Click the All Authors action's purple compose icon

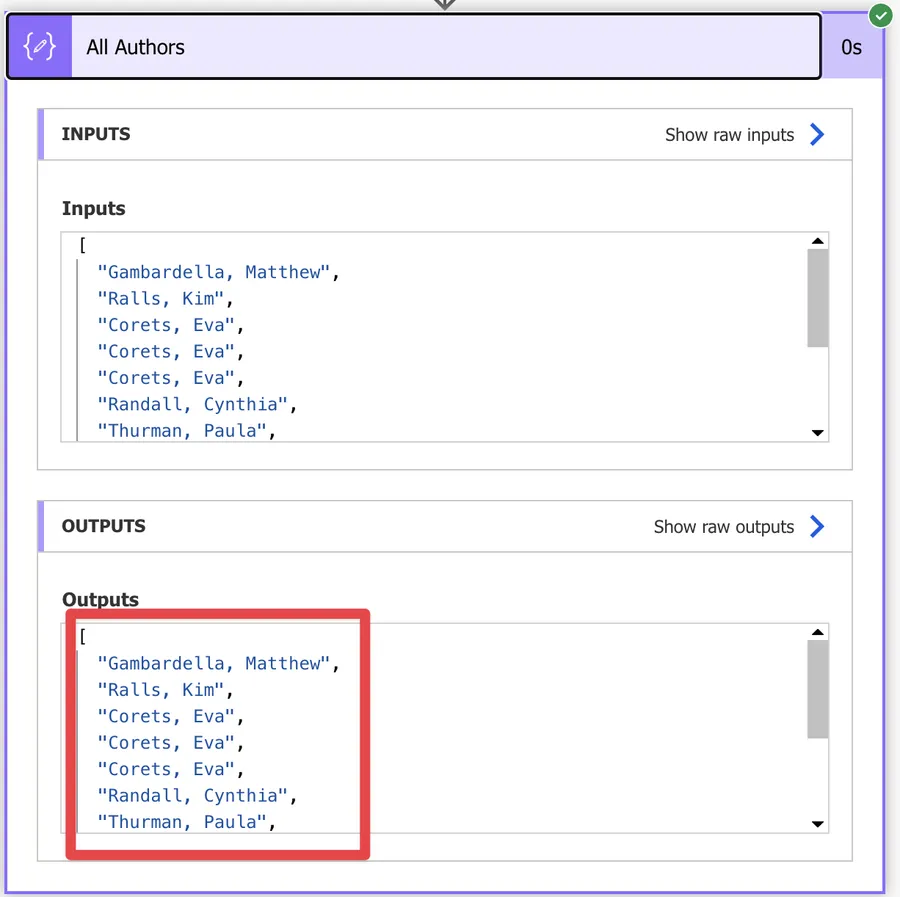click(39, 46)
